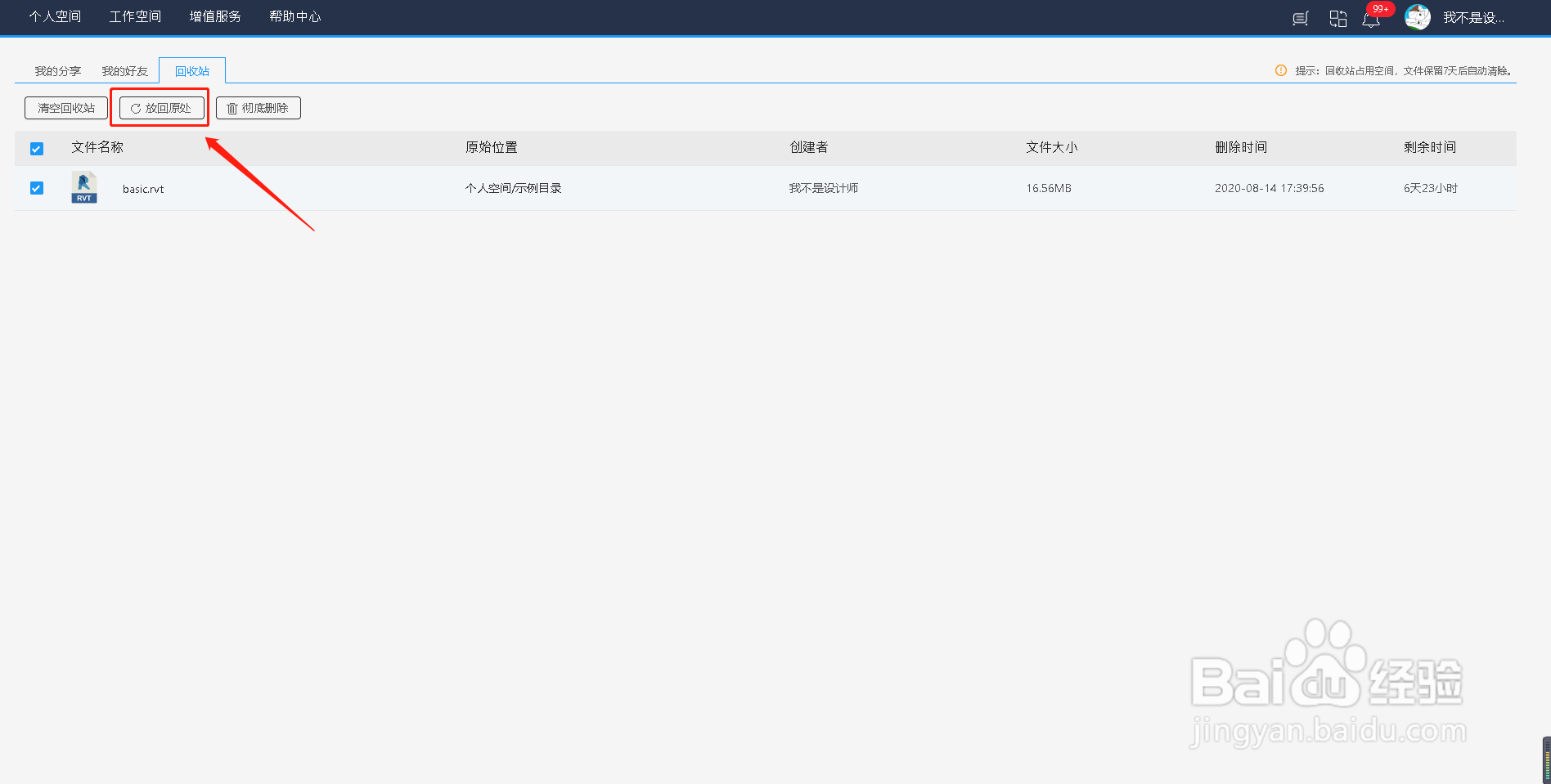Open the notification bell icon
Screen dimensions: 1551x784
click(x=1371, y=19)
